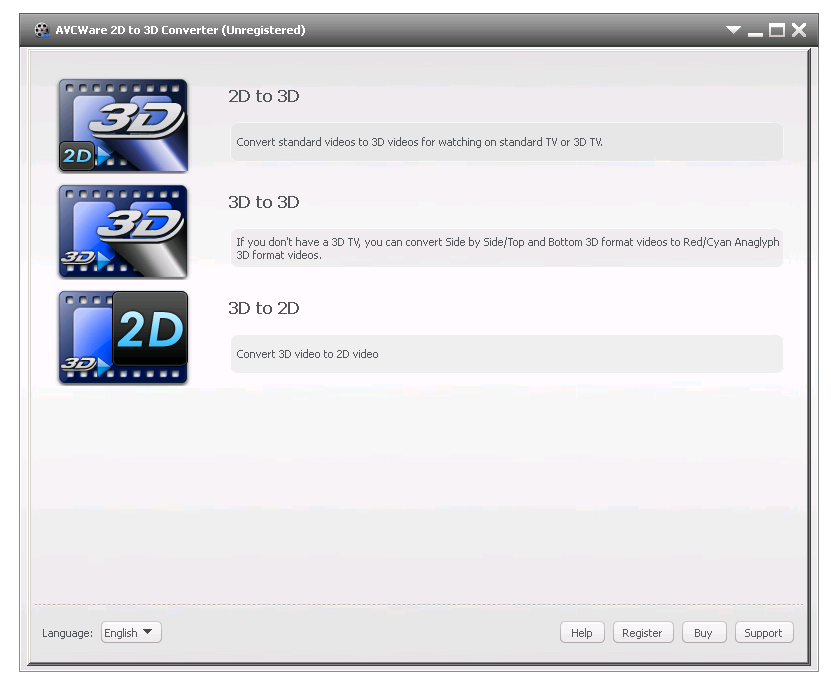Click the Register button
The image size is (831, 675).
(x=643, y=633)
